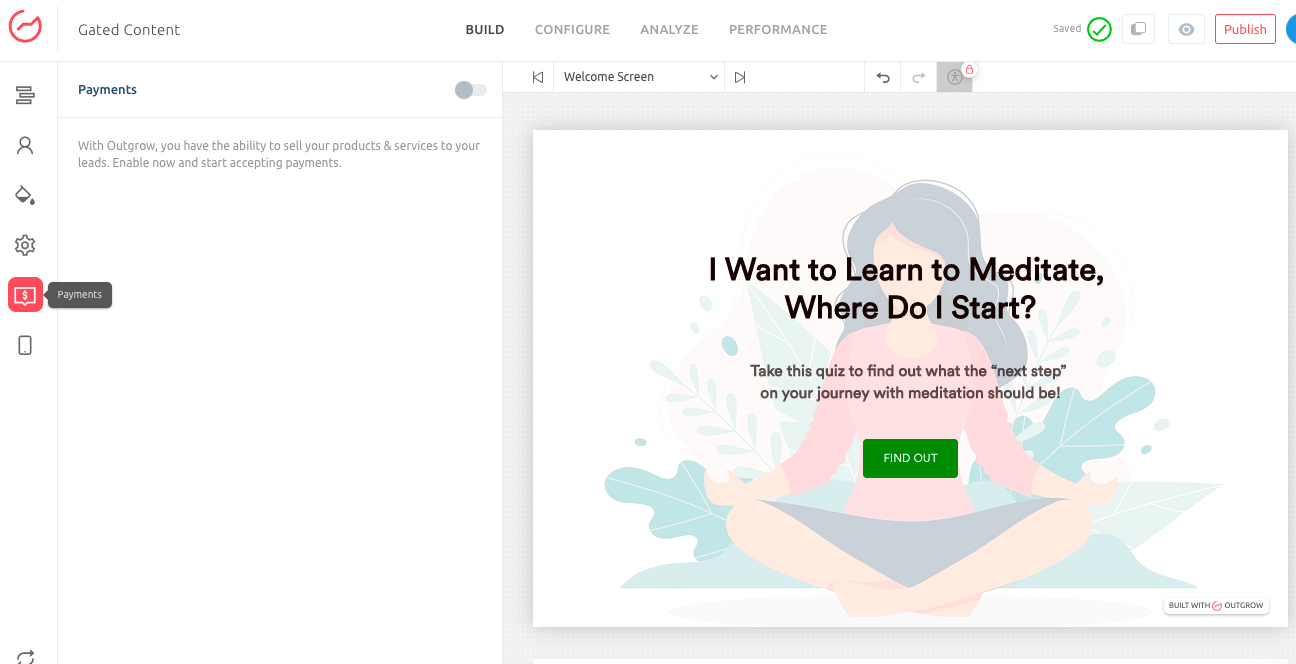The height and width of the screenshot is (664, 1296).
Task: Switch to the Analyze tab
Action: point(669,30)
